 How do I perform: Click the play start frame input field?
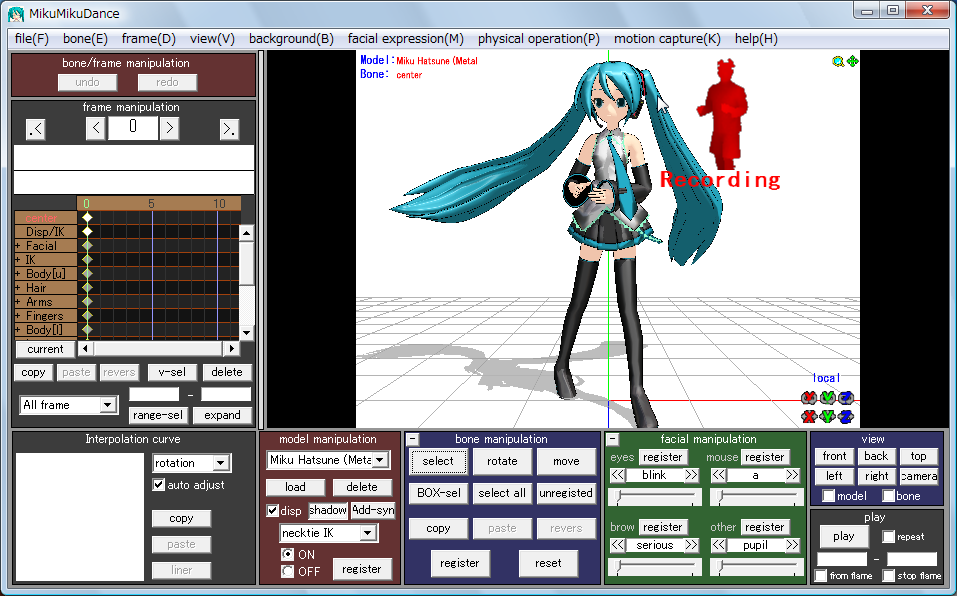click(x=842, y=559)
